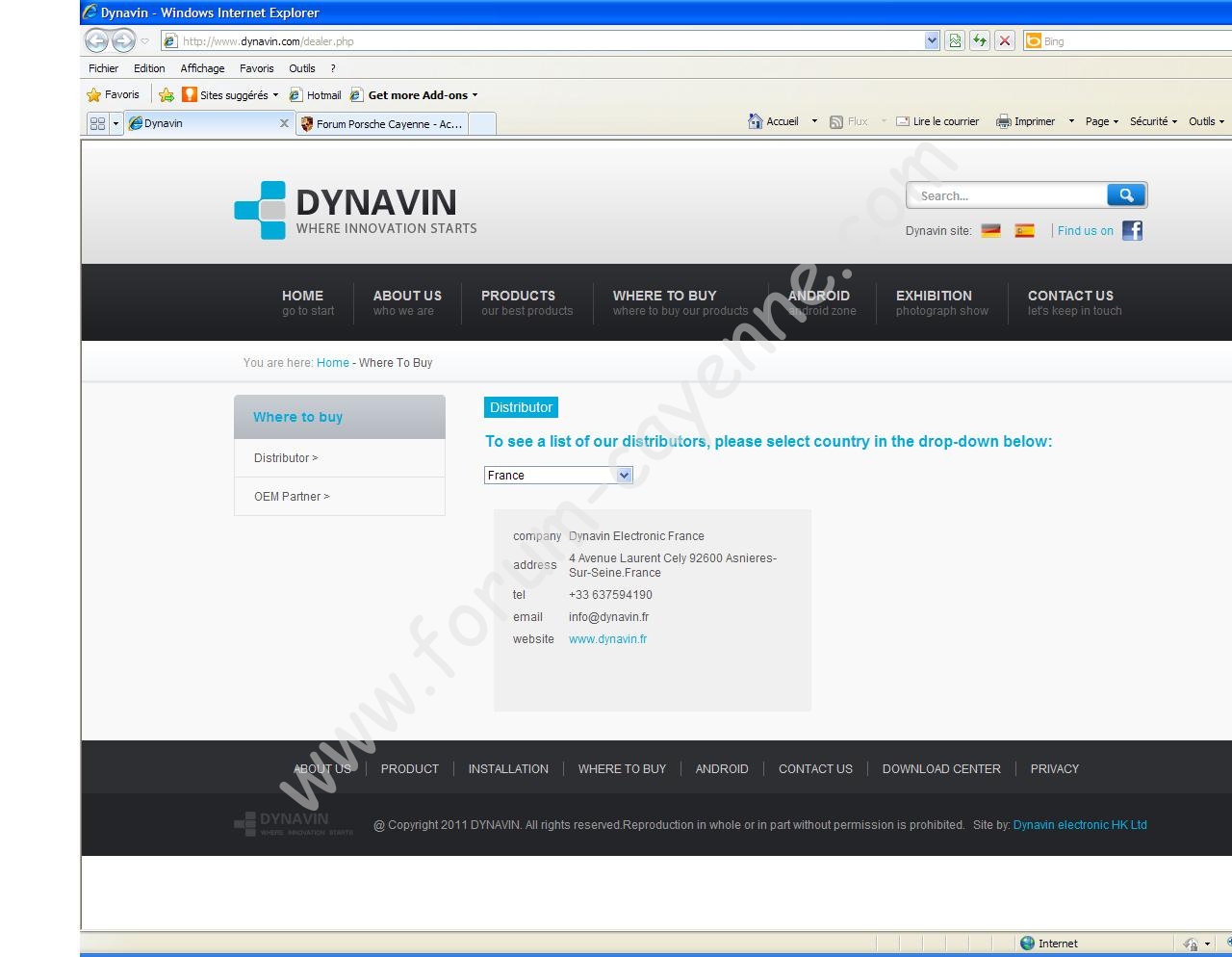Open the Edition menu

pyautogui.click(x=149, y=68)
